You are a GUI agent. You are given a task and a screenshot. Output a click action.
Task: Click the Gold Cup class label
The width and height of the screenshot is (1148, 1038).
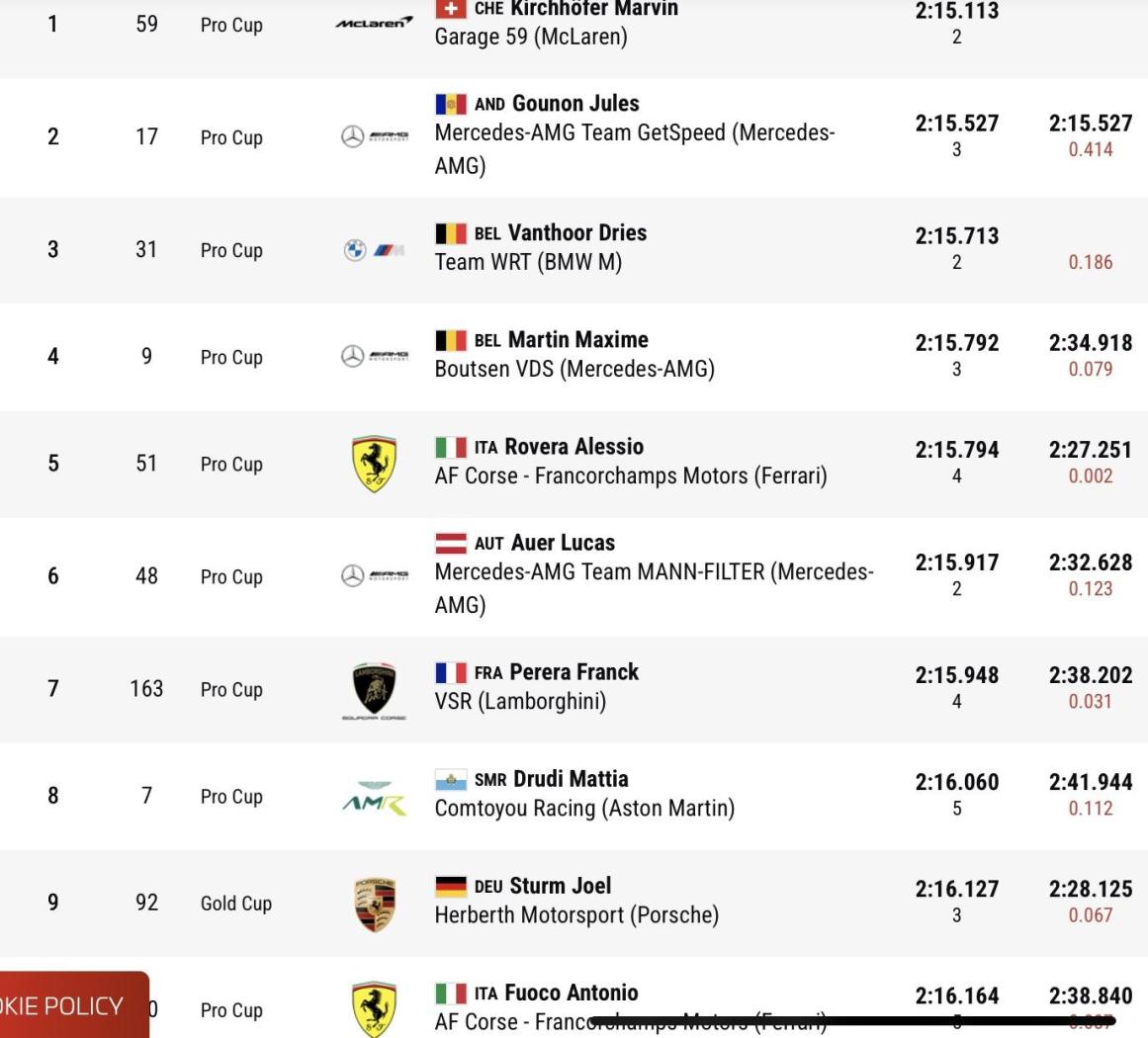(235, 904)
